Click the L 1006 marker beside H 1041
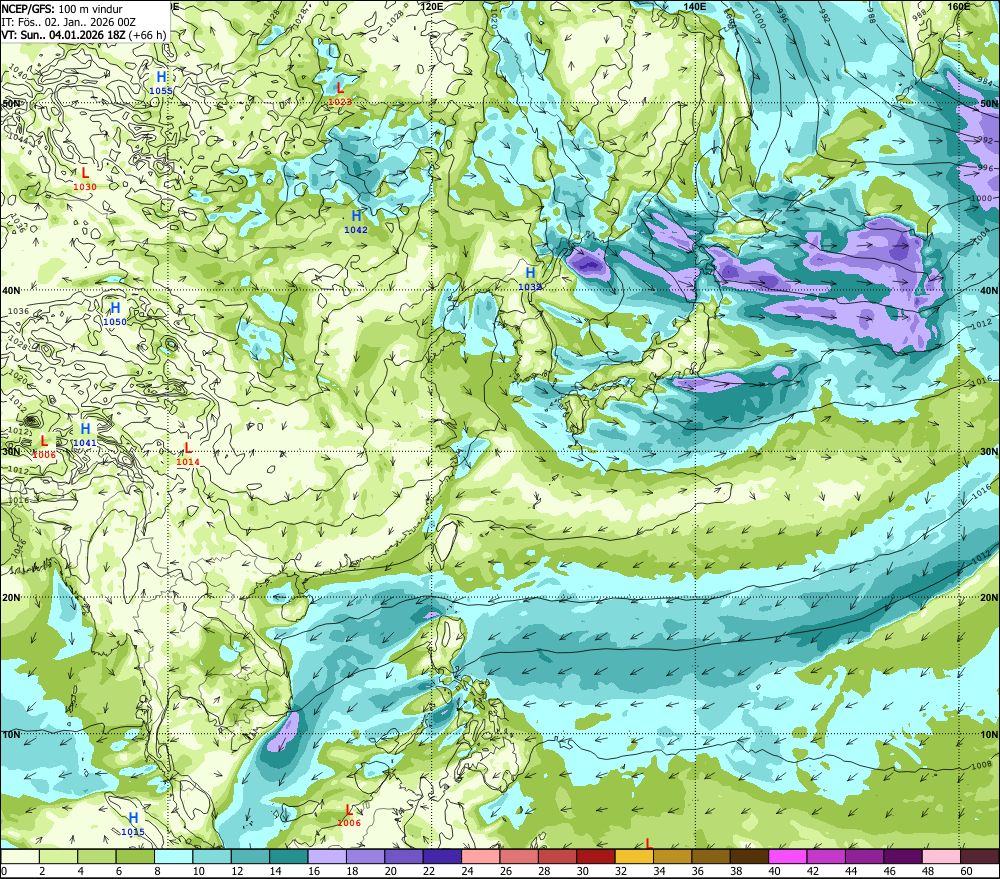1000x879 pixels. [44, 447]
